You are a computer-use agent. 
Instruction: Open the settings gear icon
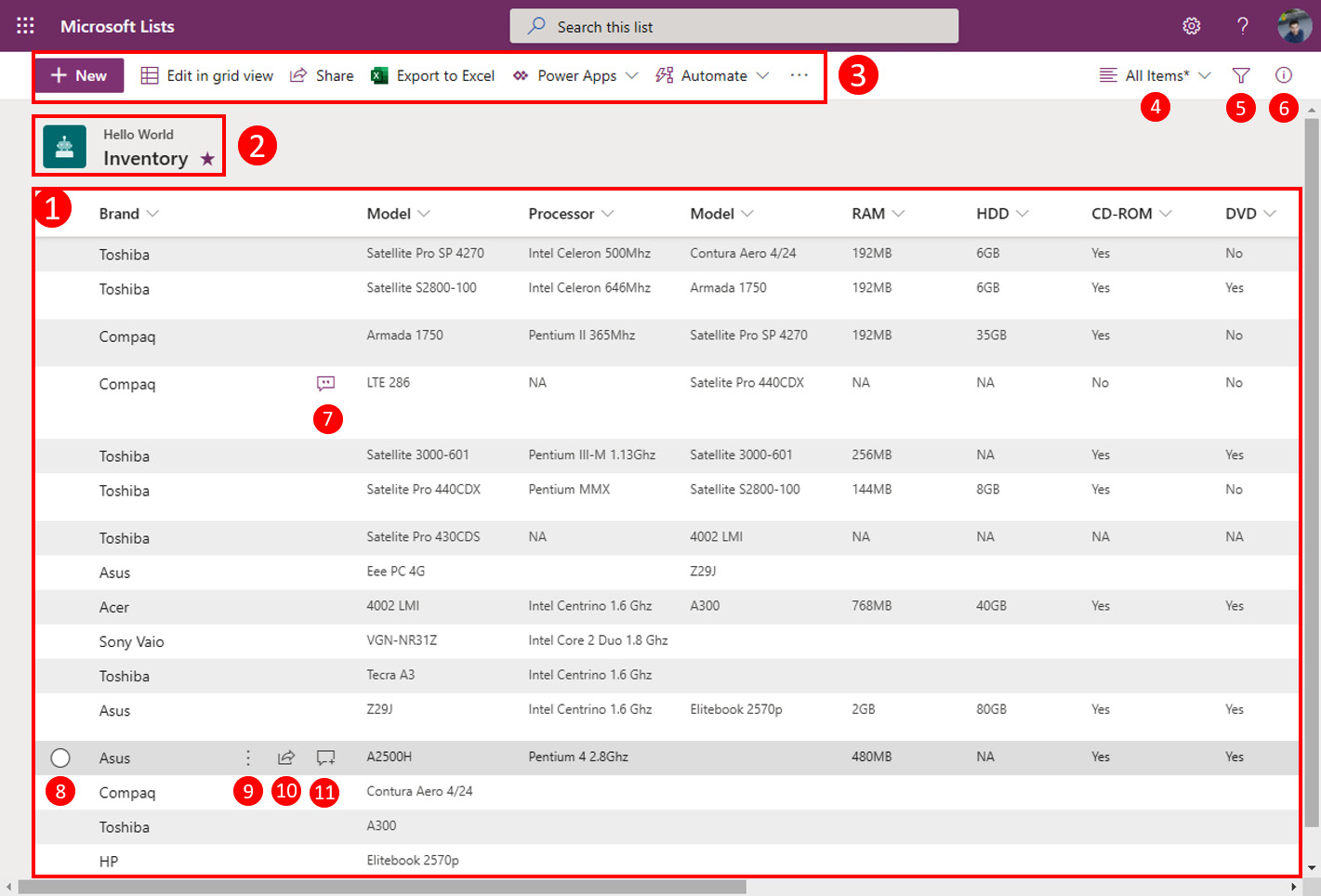point(1192,26)
